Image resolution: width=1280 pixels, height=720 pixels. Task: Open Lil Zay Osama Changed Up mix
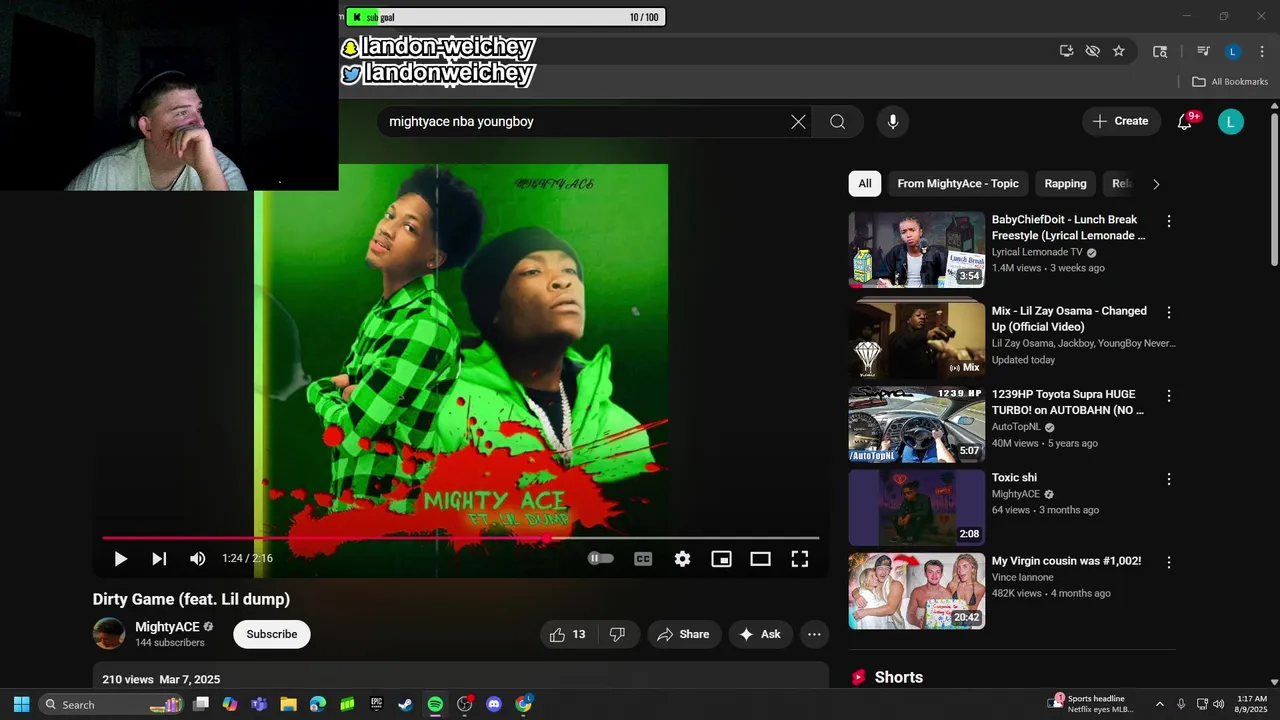(917, 340)
